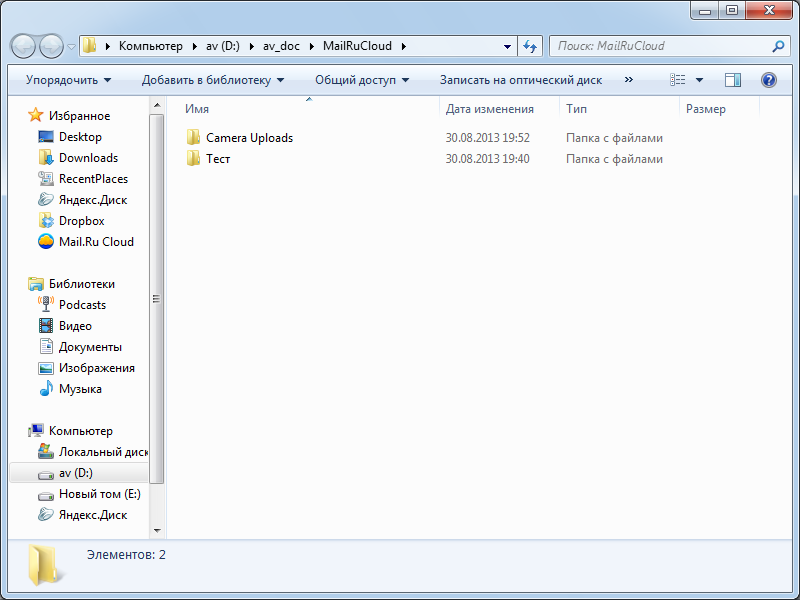Open Podcasts library
The image size is (800, 600).
(82, 305)
